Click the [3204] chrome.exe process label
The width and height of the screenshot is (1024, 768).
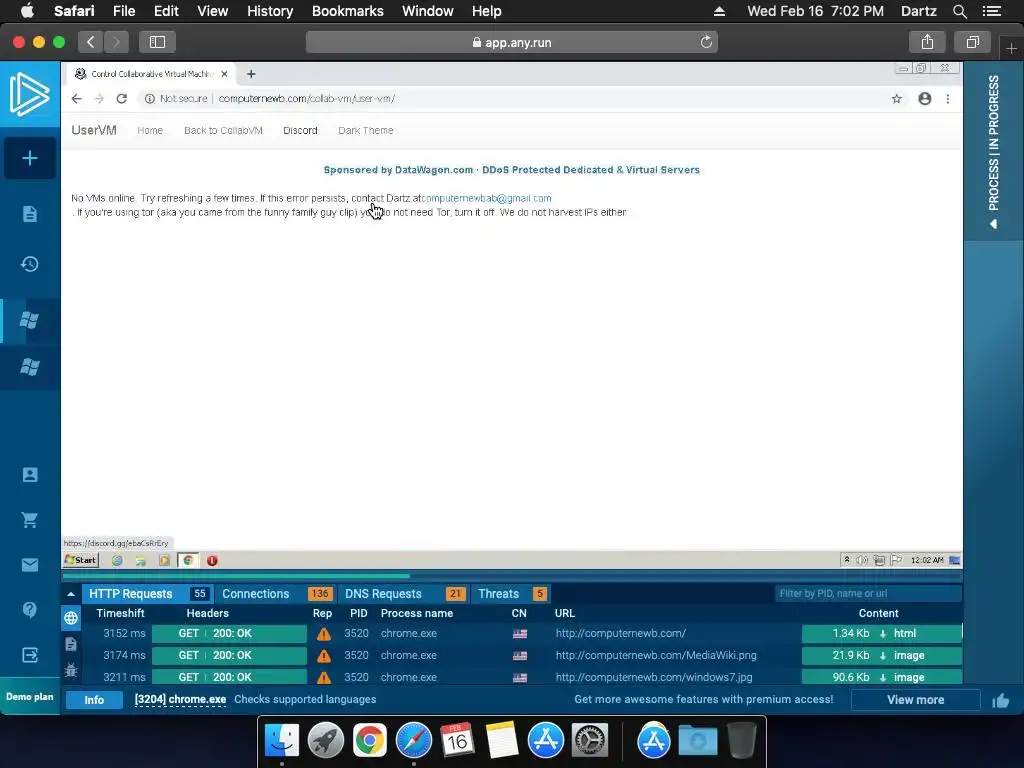(180, 699)
